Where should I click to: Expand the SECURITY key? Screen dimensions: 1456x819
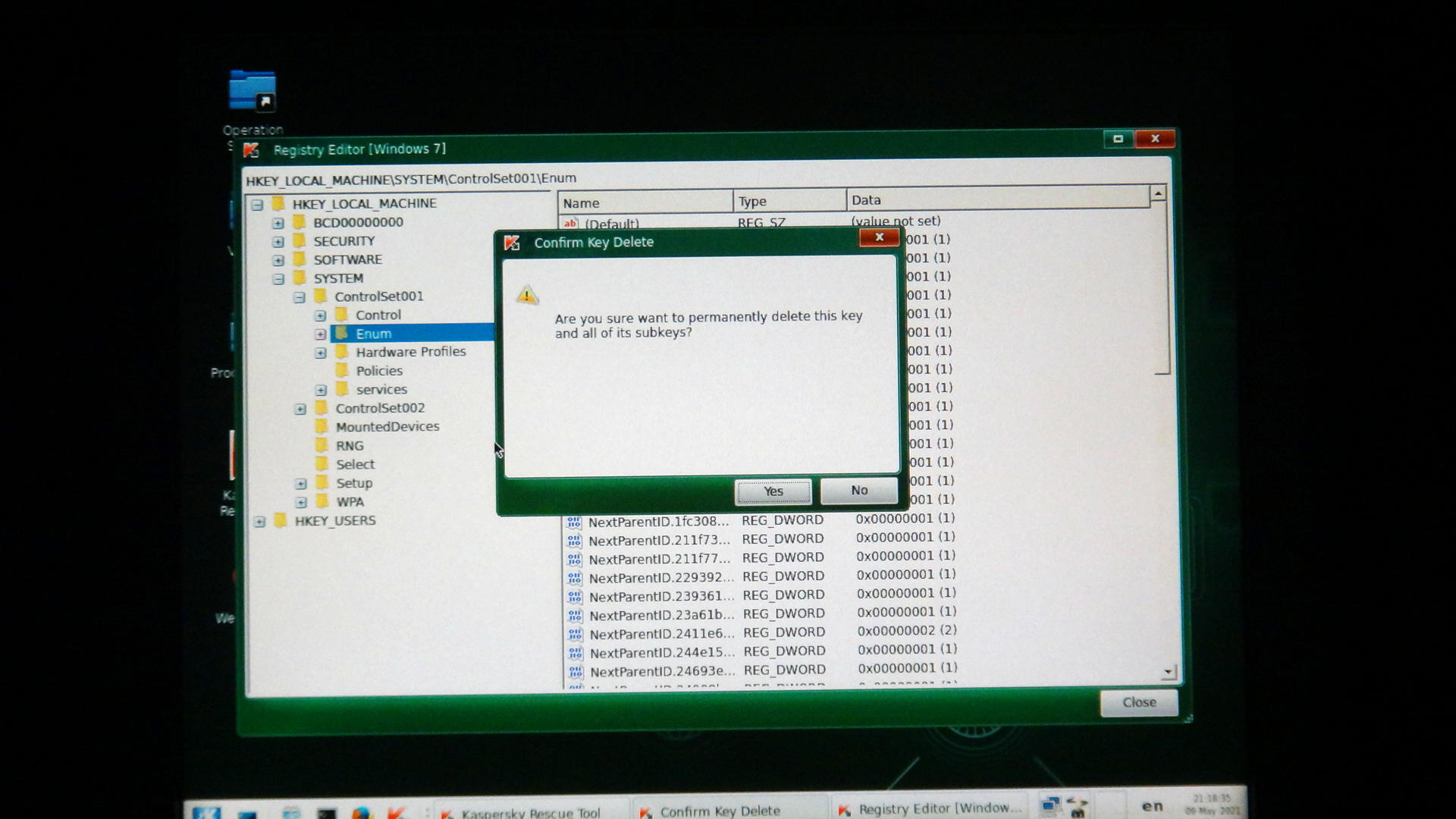278,242
